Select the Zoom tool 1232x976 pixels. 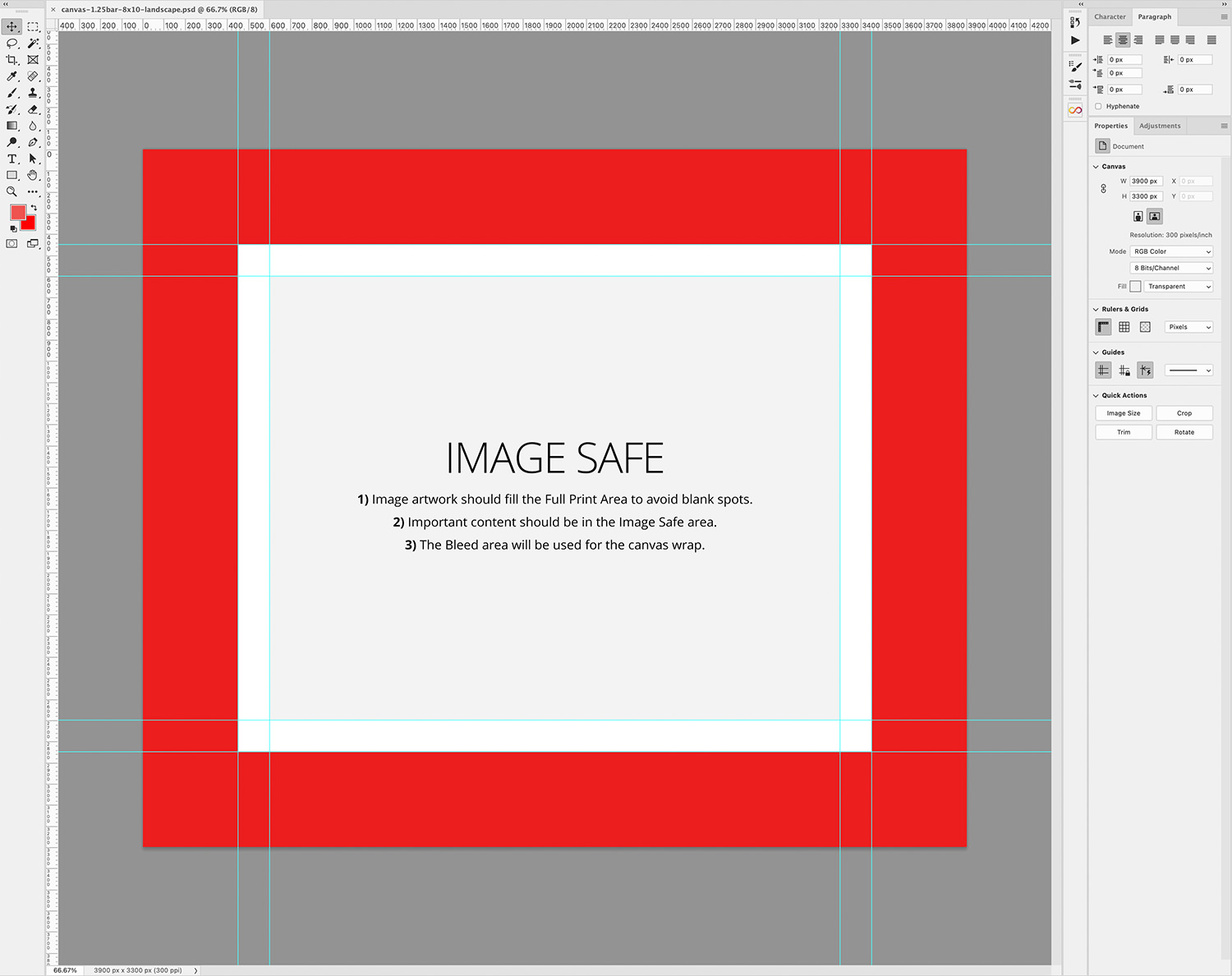tap(12, 191)
